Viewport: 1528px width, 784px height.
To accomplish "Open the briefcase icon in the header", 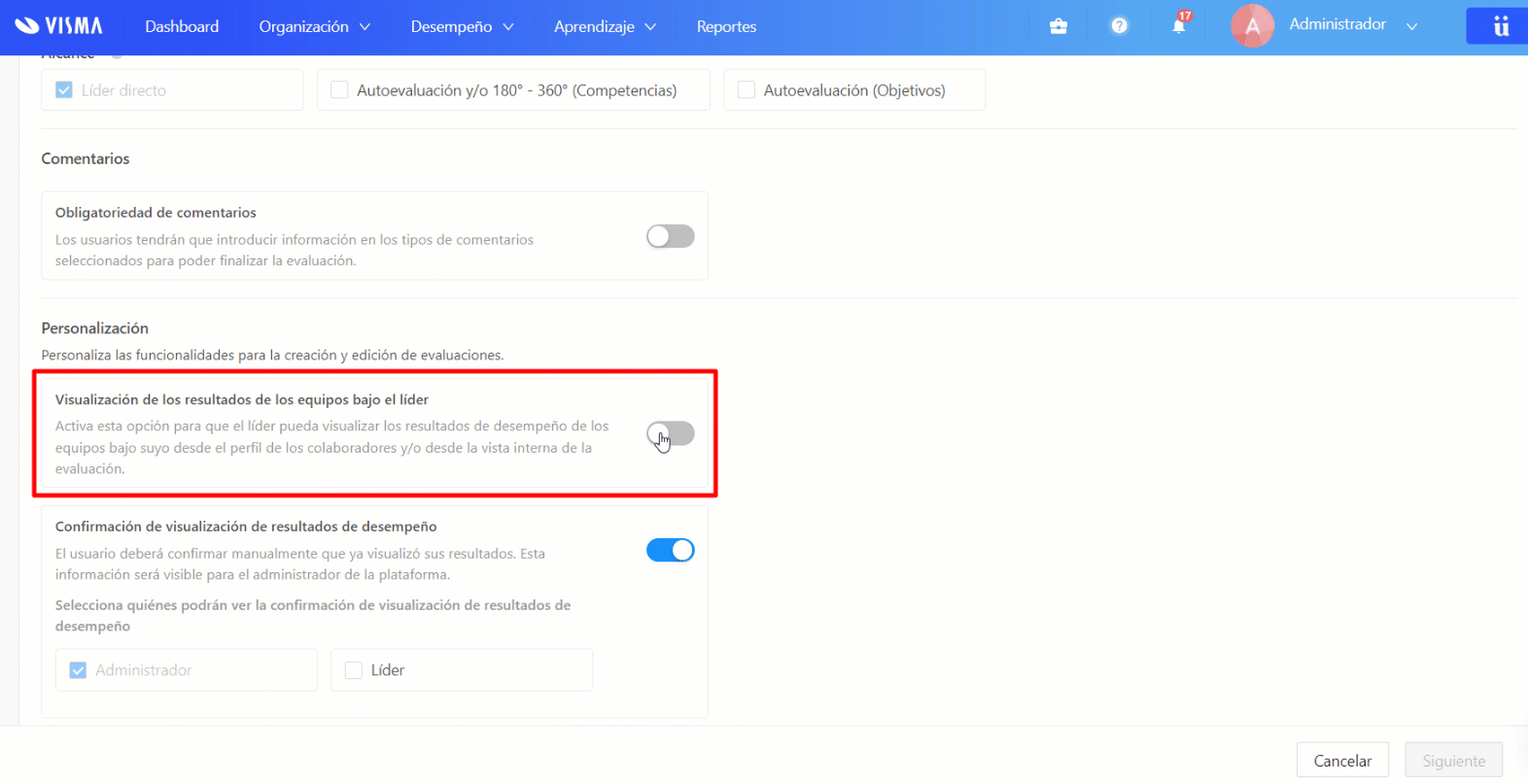I will tap(1059, 26).
